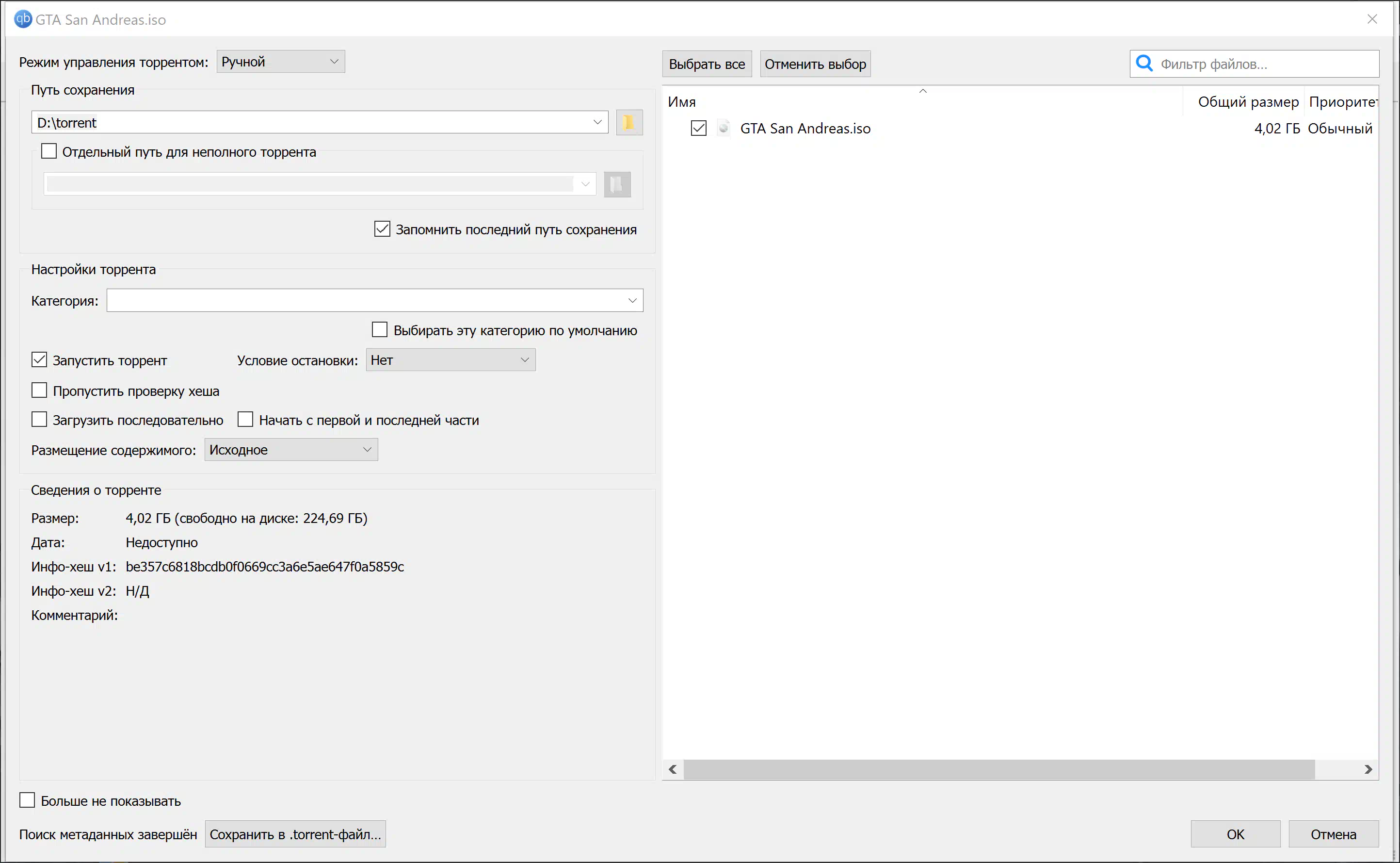Open folder browser for save path
The height and width of the screenshot is (863, 1400).
[629, 122]
